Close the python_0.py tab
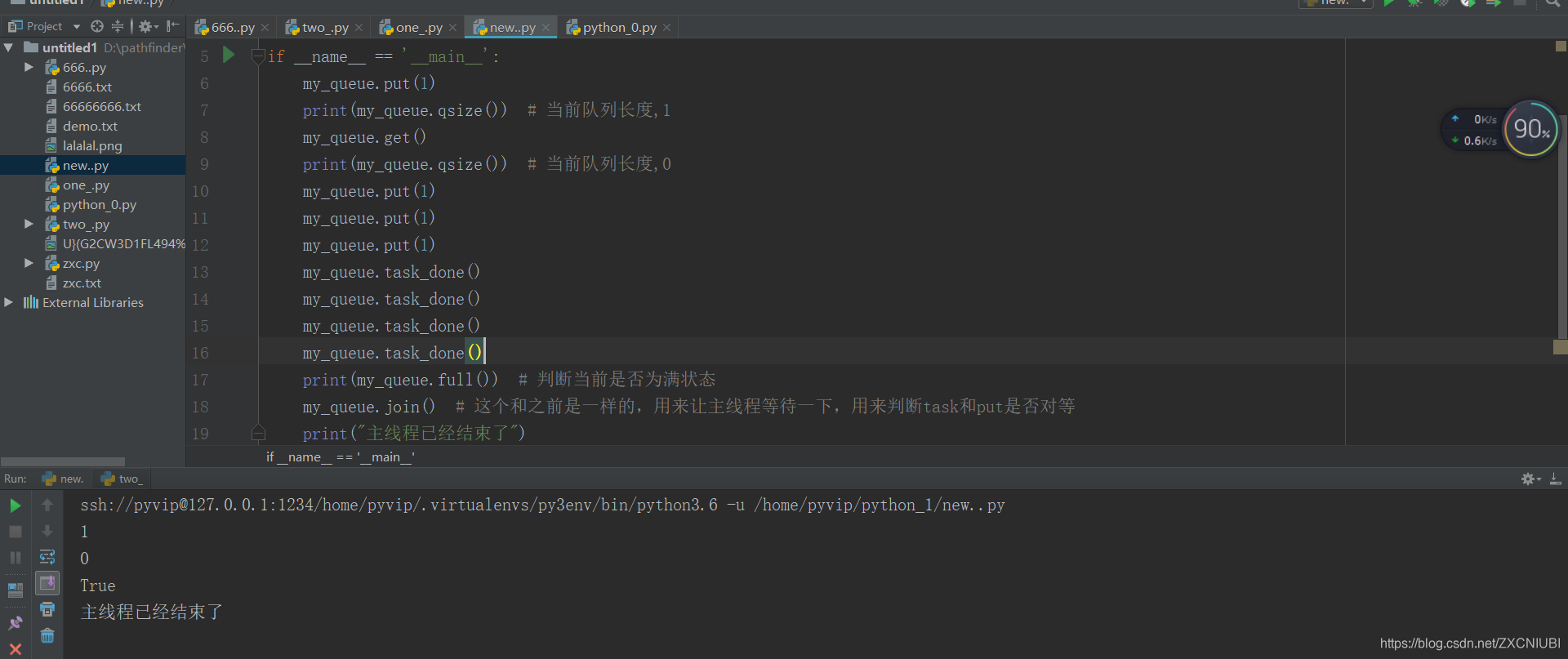1568x659 pixels. (666, 28)
